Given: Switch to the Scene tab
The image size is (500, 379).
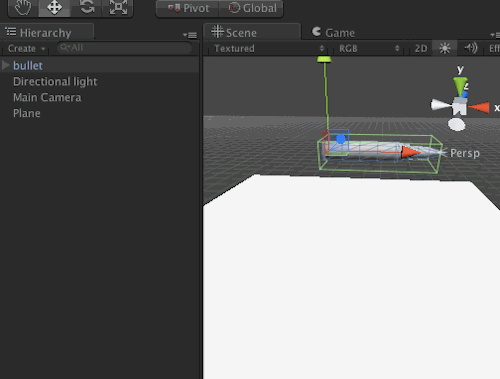Looking at the screenshot, I should coord(252,33).
